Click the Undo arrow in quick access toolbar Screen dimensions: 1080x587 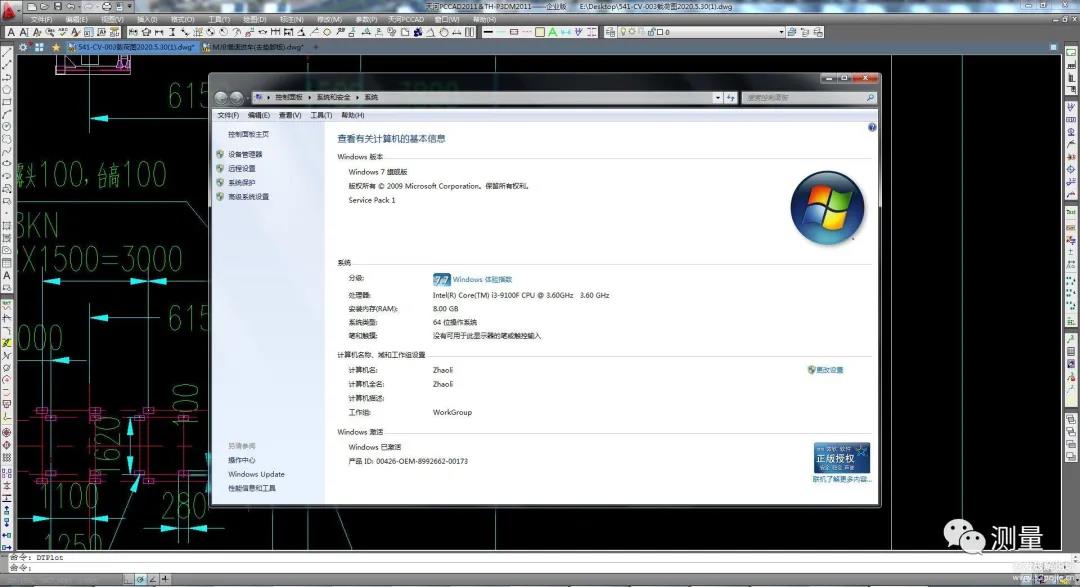tap(70, 6)
